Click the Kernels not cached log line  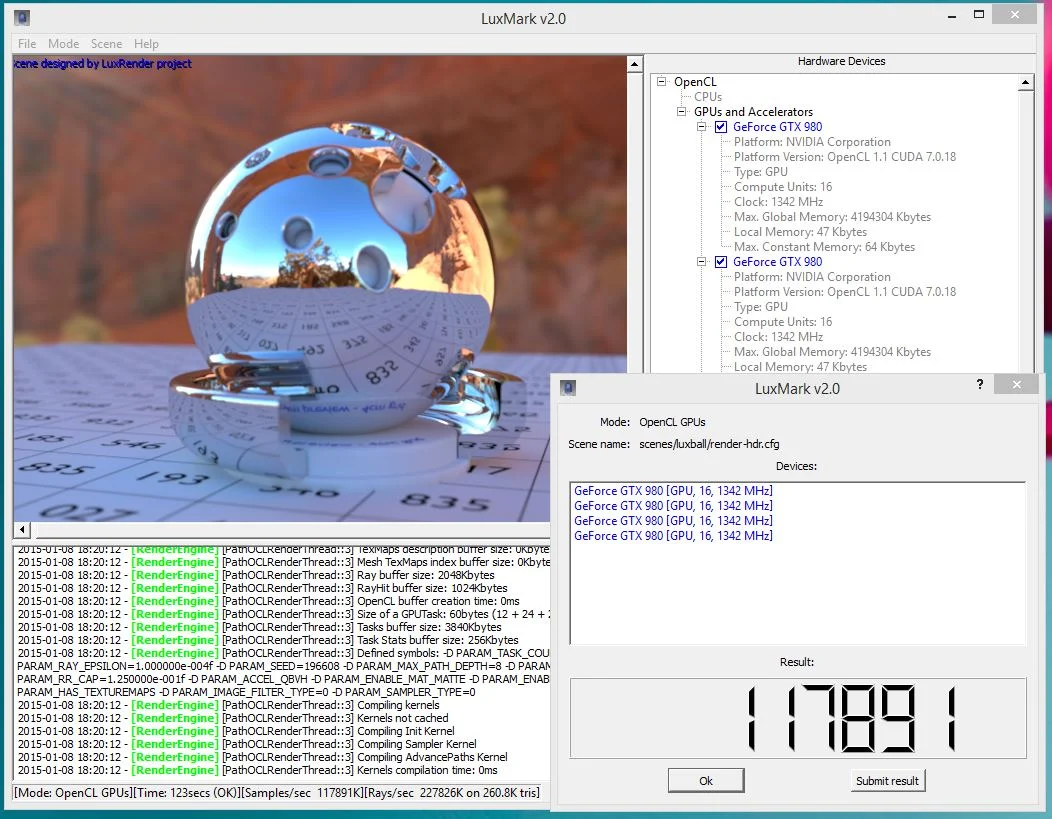click(x=233, y=718)
